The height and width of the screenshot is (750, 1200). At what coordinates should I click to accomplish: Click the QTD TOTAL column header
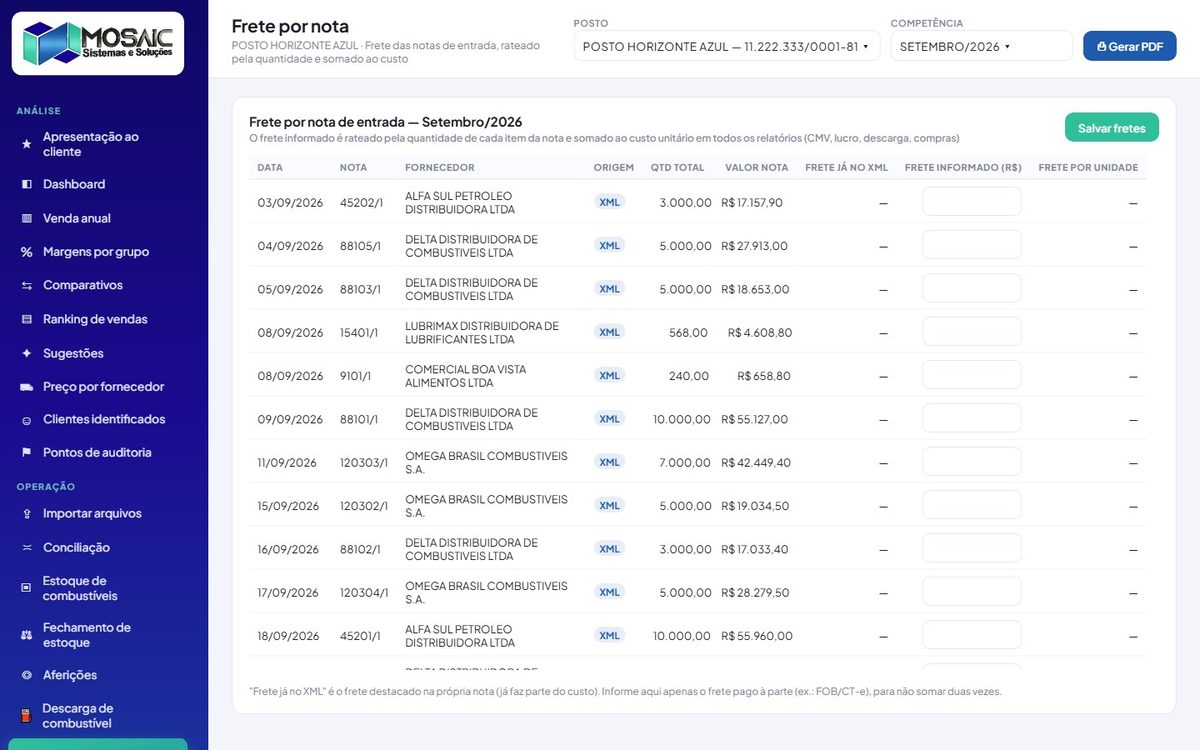pos(678,168)
